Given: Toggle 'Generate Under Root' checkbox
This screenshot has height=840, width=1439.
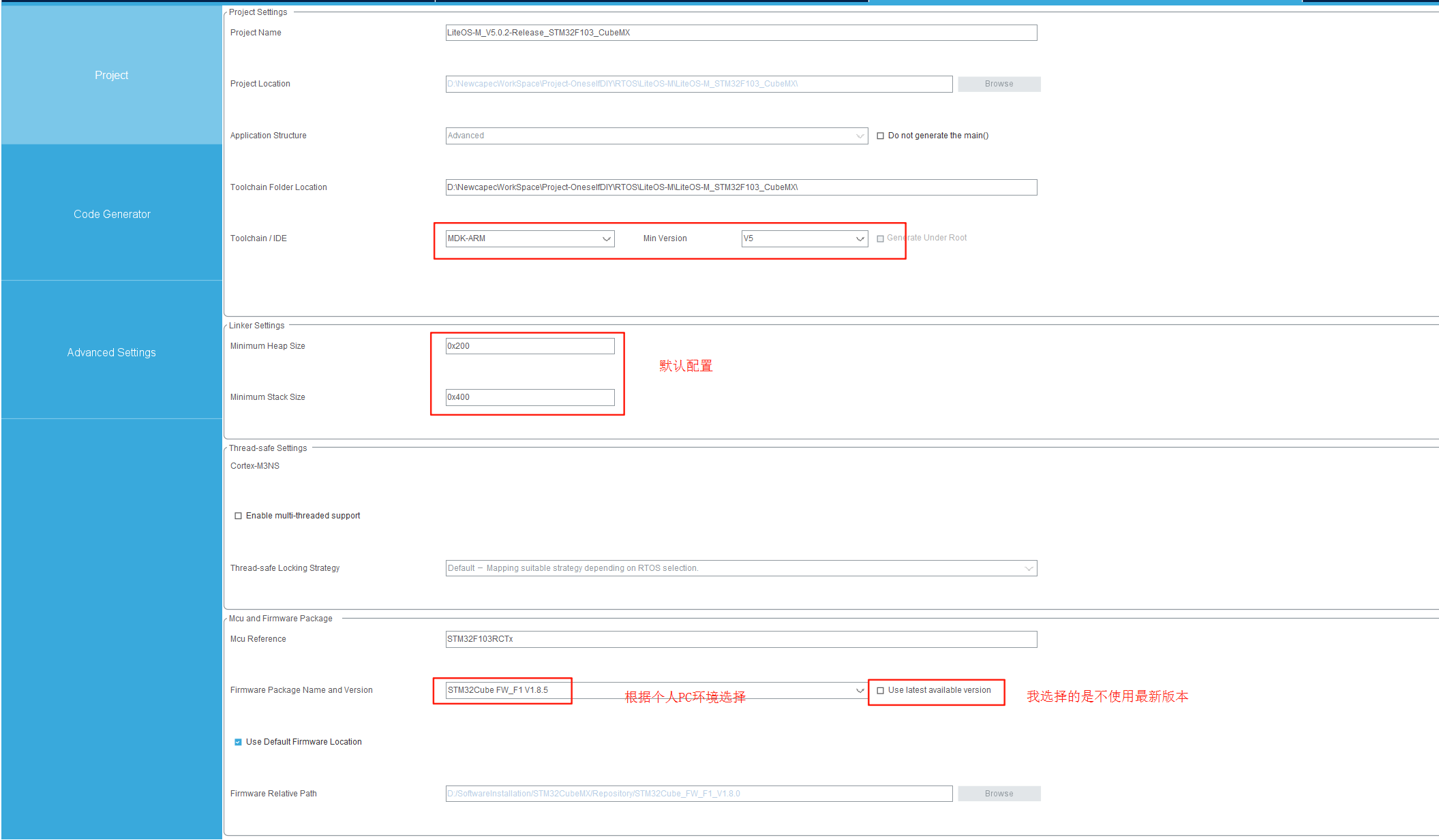Looking at the screenshot, I should pyautogui.click(x=880, y=238).
